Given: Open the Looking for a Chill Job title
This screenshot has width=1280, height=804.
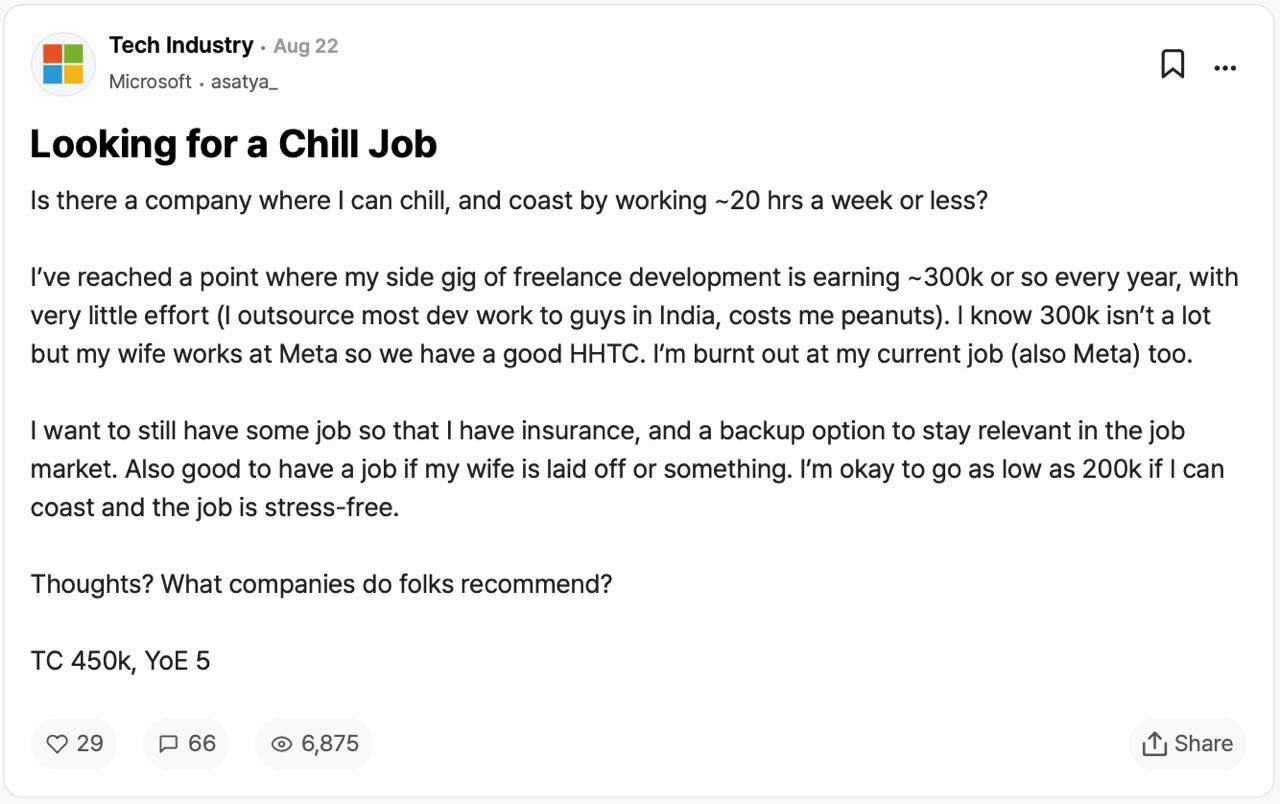Looking at the screenshot, I should coord(234,144).
